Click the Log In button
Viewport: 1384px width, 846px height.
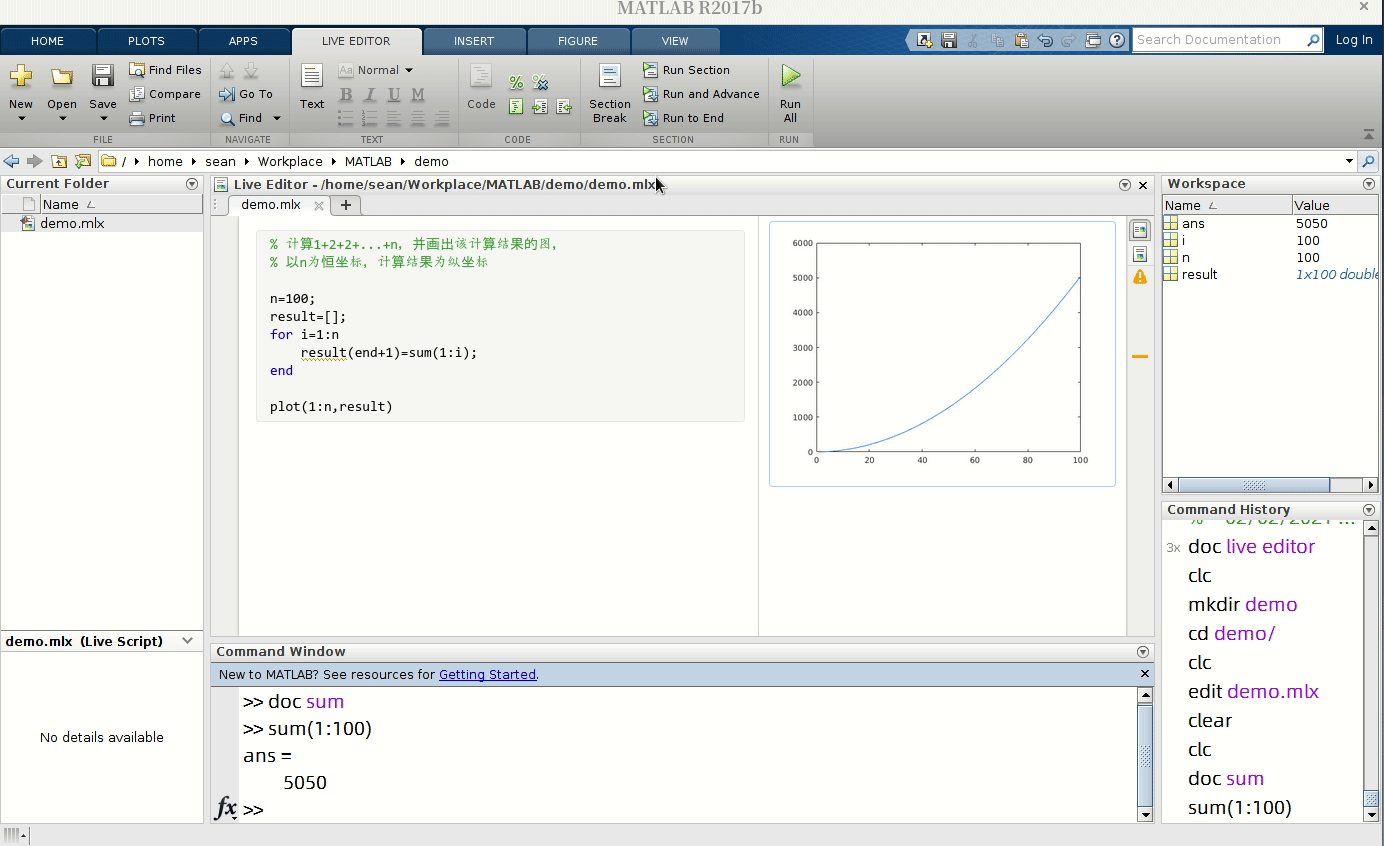tap(1355, 40)
